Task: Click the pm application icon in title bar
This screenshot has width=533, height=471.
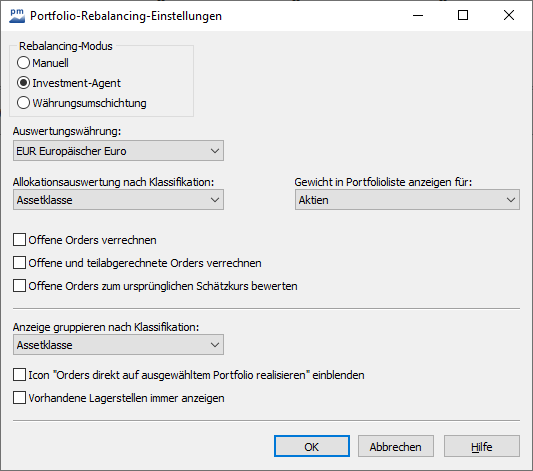Action: pyautogui.click(x=17, y=16)
